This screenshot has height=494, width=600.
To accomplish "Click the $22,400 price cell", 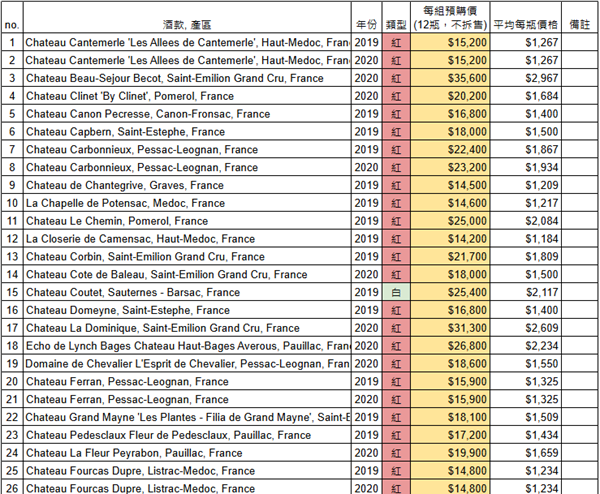I will tap(450, 150).
